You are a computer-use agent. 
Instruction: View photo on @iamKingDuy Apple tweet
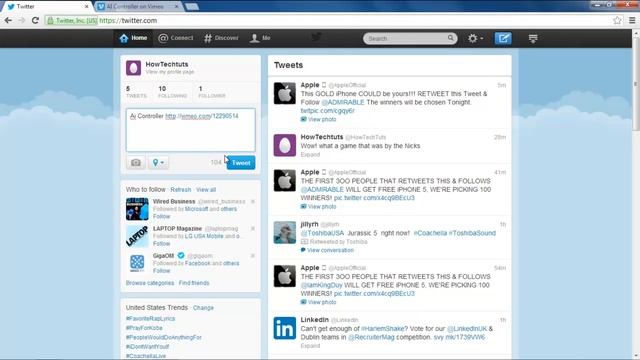tap(318, 302)
